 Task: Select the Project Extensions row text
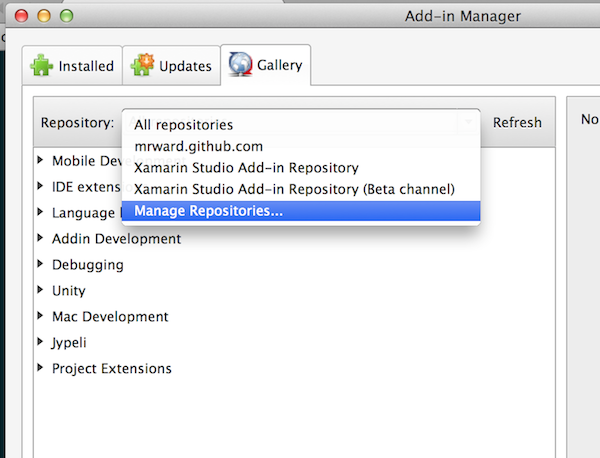pyautogui.click(x=112, y=368)
